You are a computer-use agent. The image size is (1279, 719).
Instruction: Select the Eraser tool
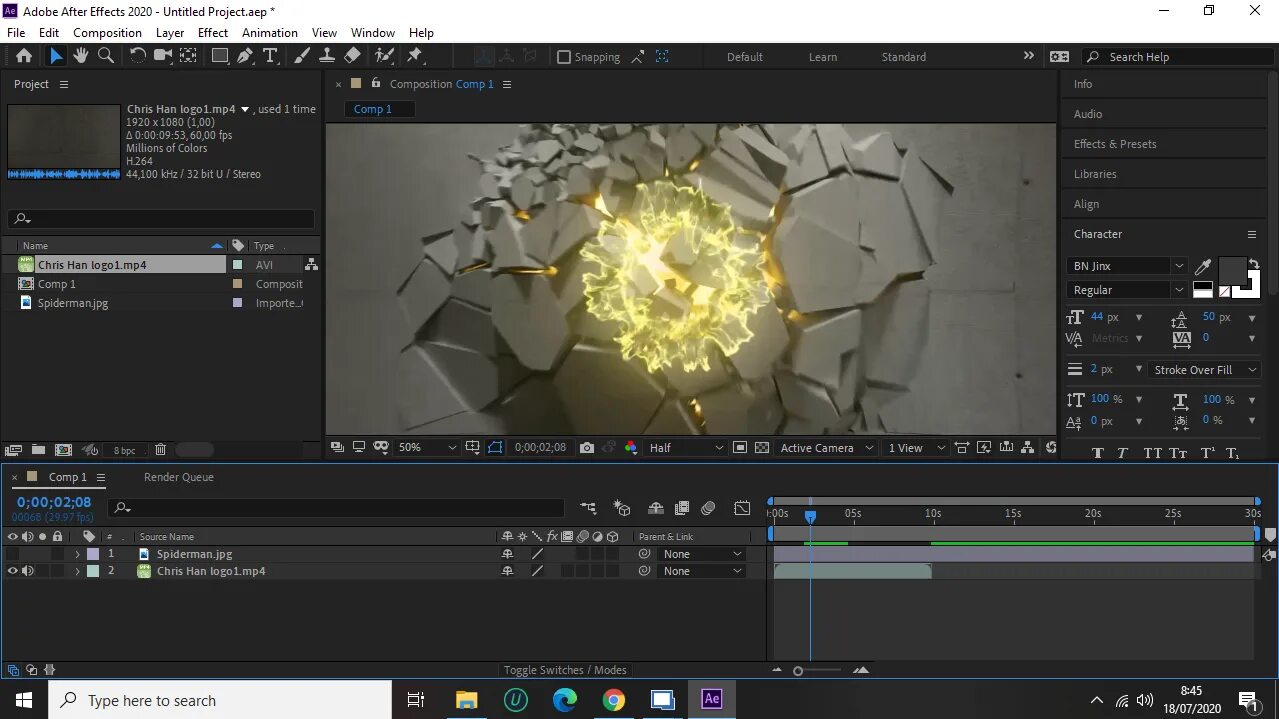coord(352,56)
